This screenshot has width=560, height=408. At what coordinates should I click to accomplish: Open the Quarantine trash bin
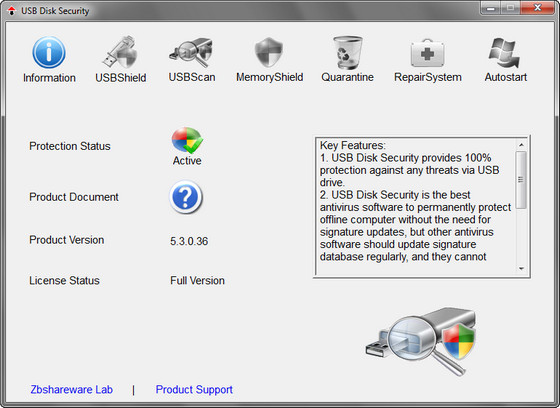347,52
